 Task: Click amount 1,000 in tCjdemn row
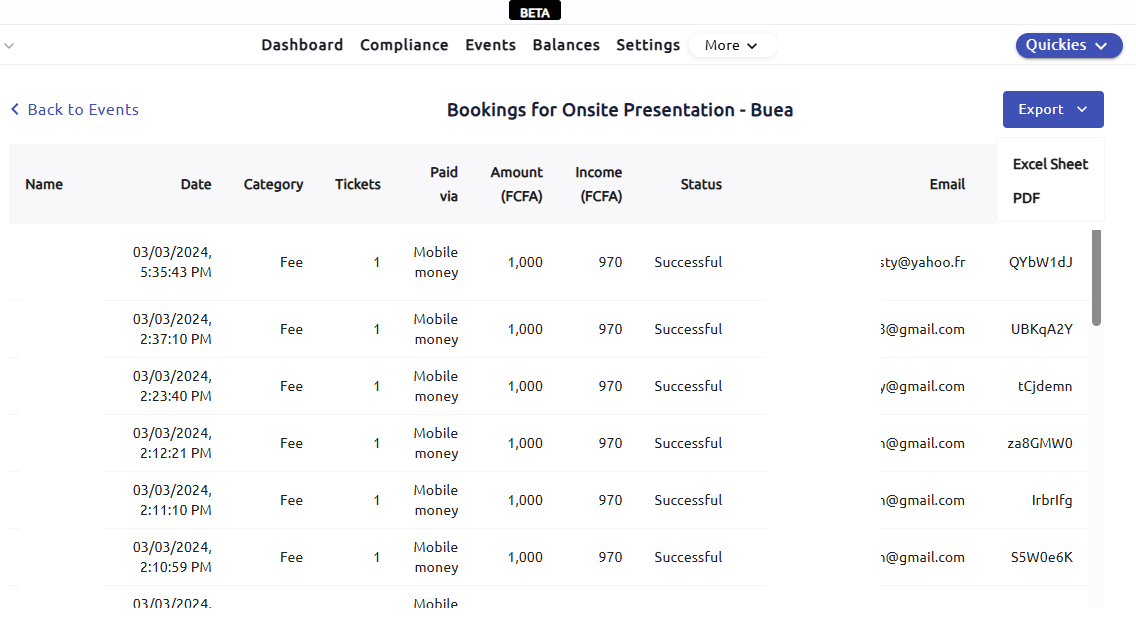(x=525, y=386)
